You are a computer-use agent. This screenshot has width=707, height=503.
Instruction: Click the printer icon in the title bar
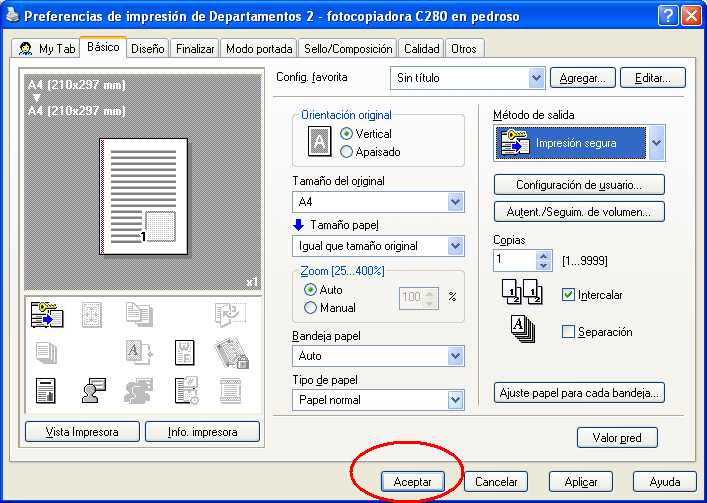click(x=12, y=16)
